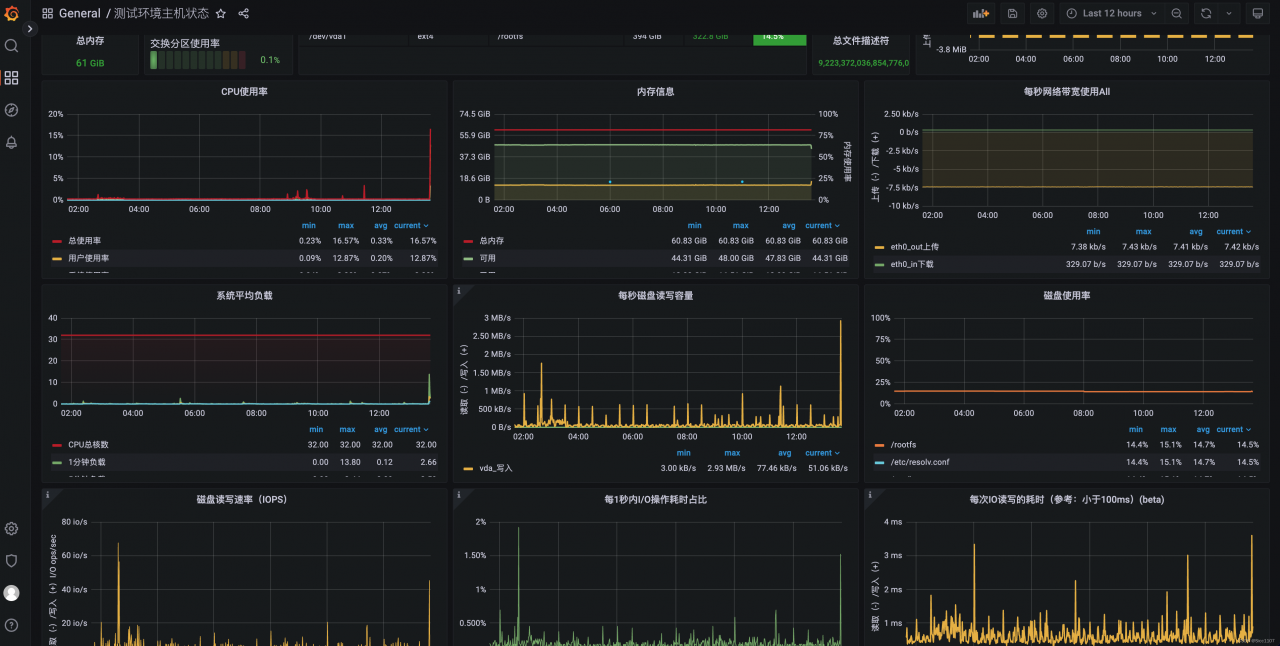Sort 内存信息 legend by max column

pos(740,225)
